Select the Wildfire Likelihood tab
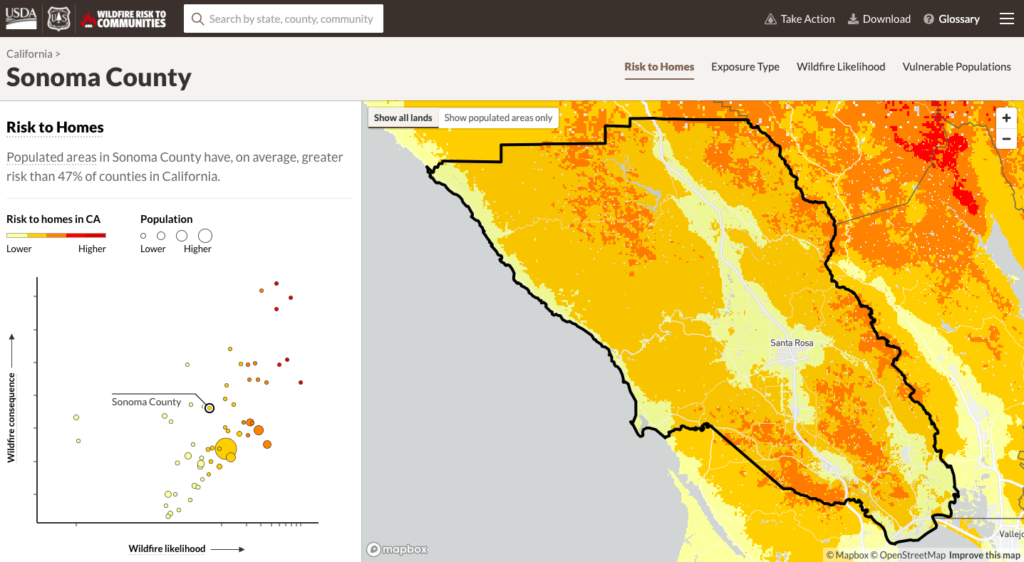 click(840, 67)
